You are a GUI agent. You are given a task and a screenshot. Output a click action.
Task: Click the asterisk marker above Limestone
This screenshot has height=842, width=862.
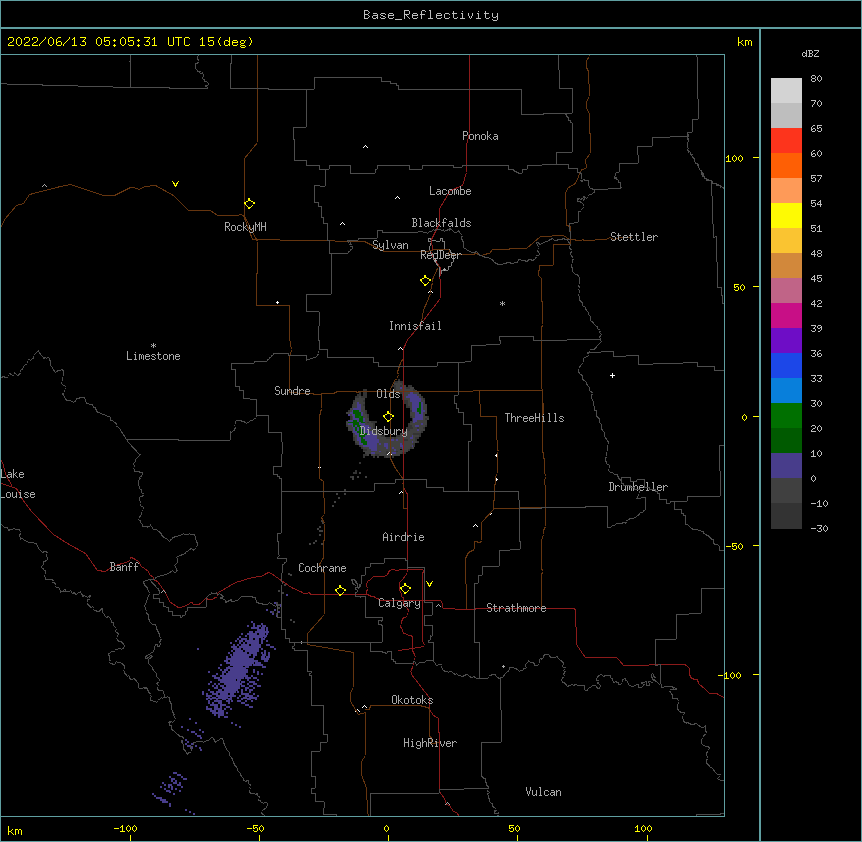(x=153, y=346)
